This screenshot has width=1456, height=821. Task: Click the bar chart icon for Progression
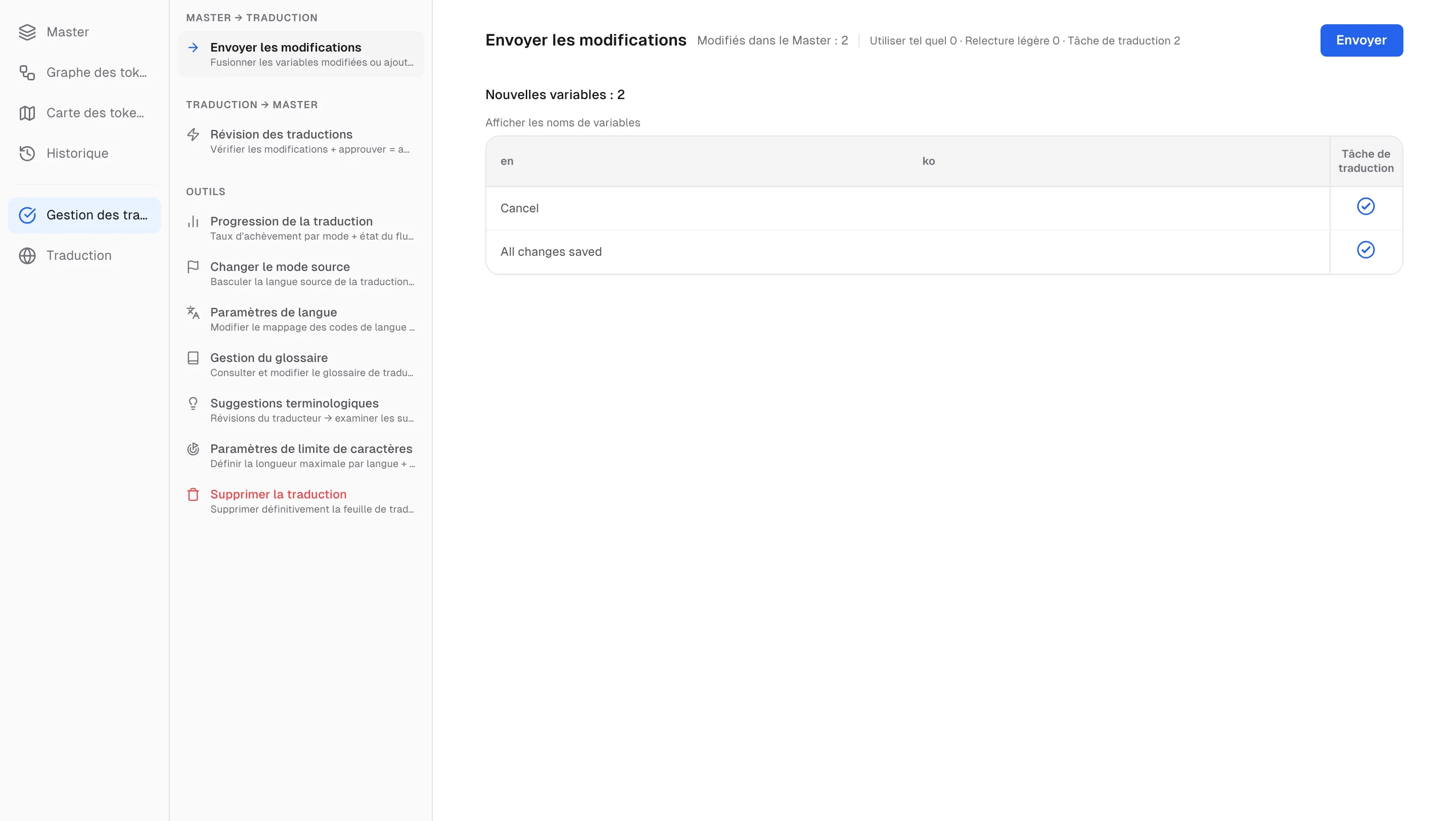pyautogui.click(x=193, y=221)
